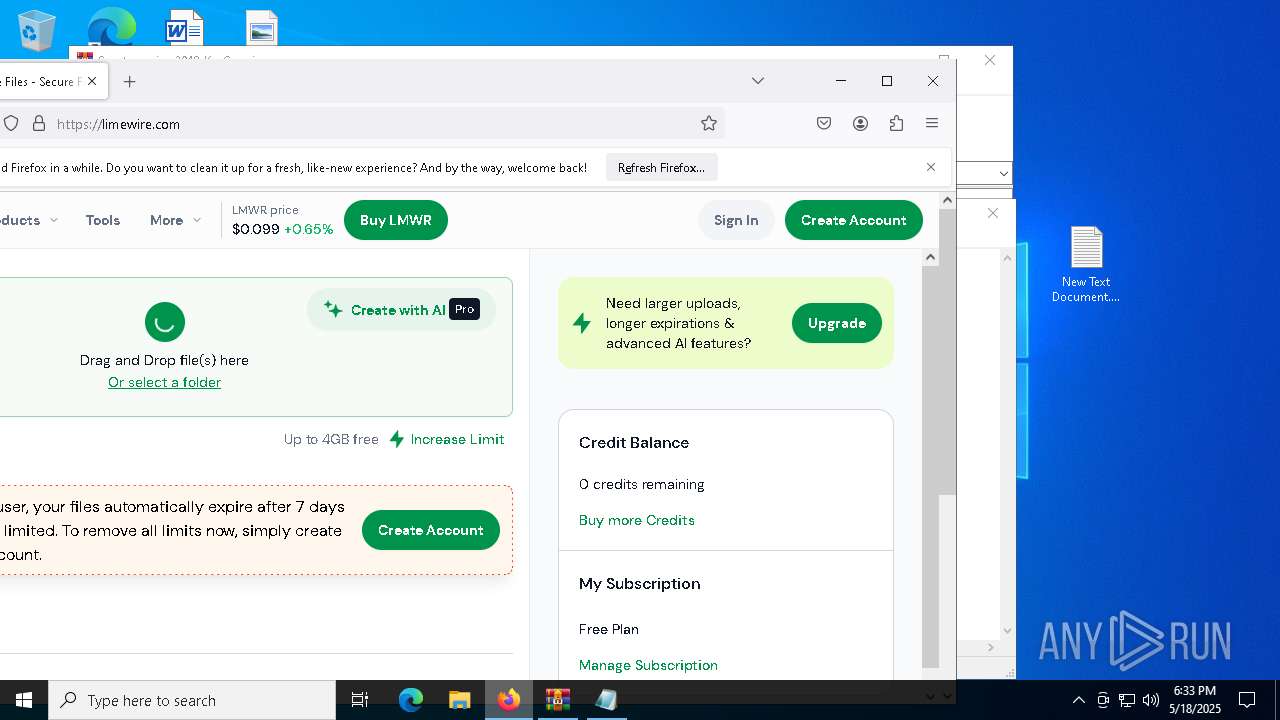
Task: Click the Sign In button
Action: click(x=736, y=220)
